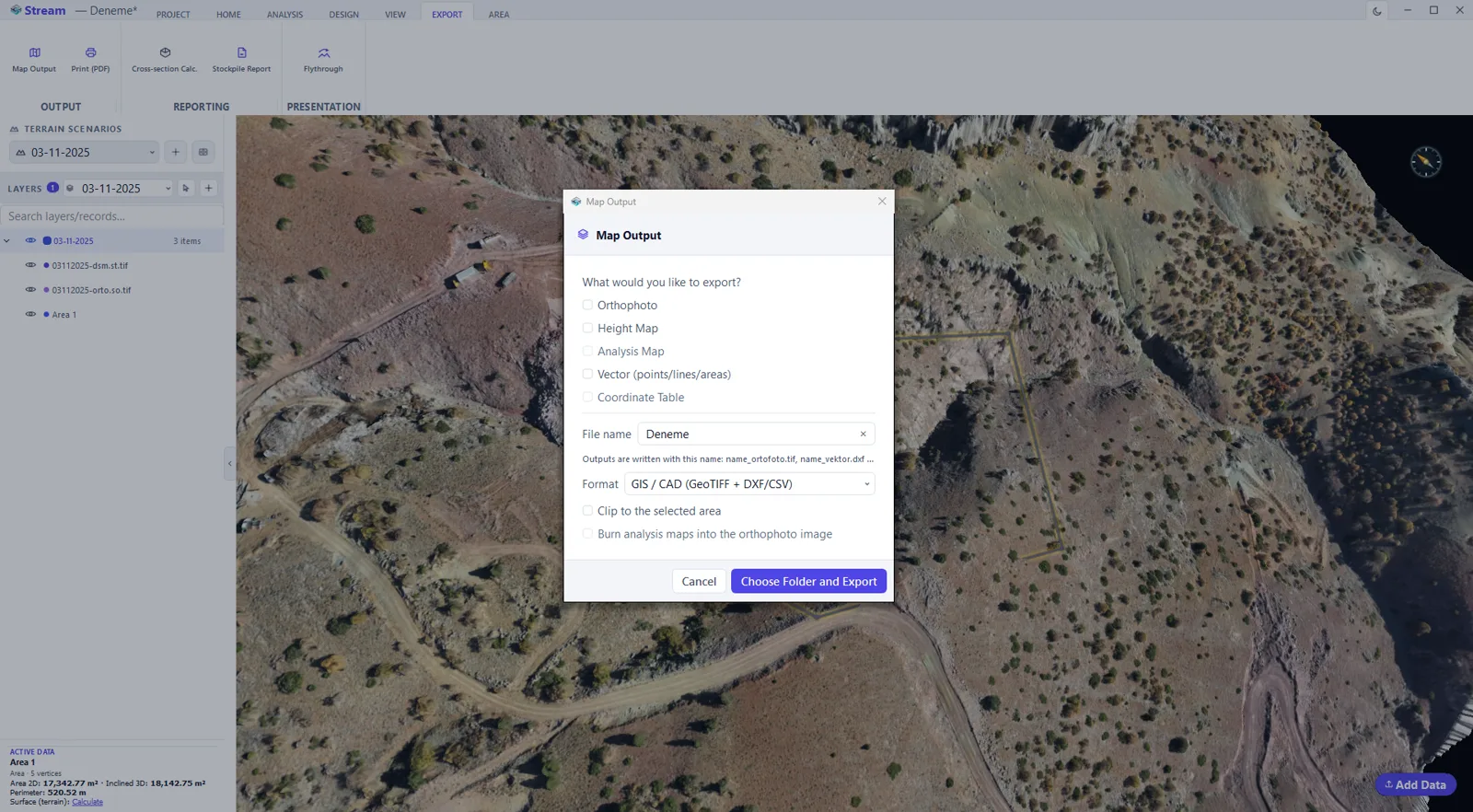Open the Format GIS / CAD dropdown
The width and height of the screenshot is (1473, 812).
coord(749,484)
